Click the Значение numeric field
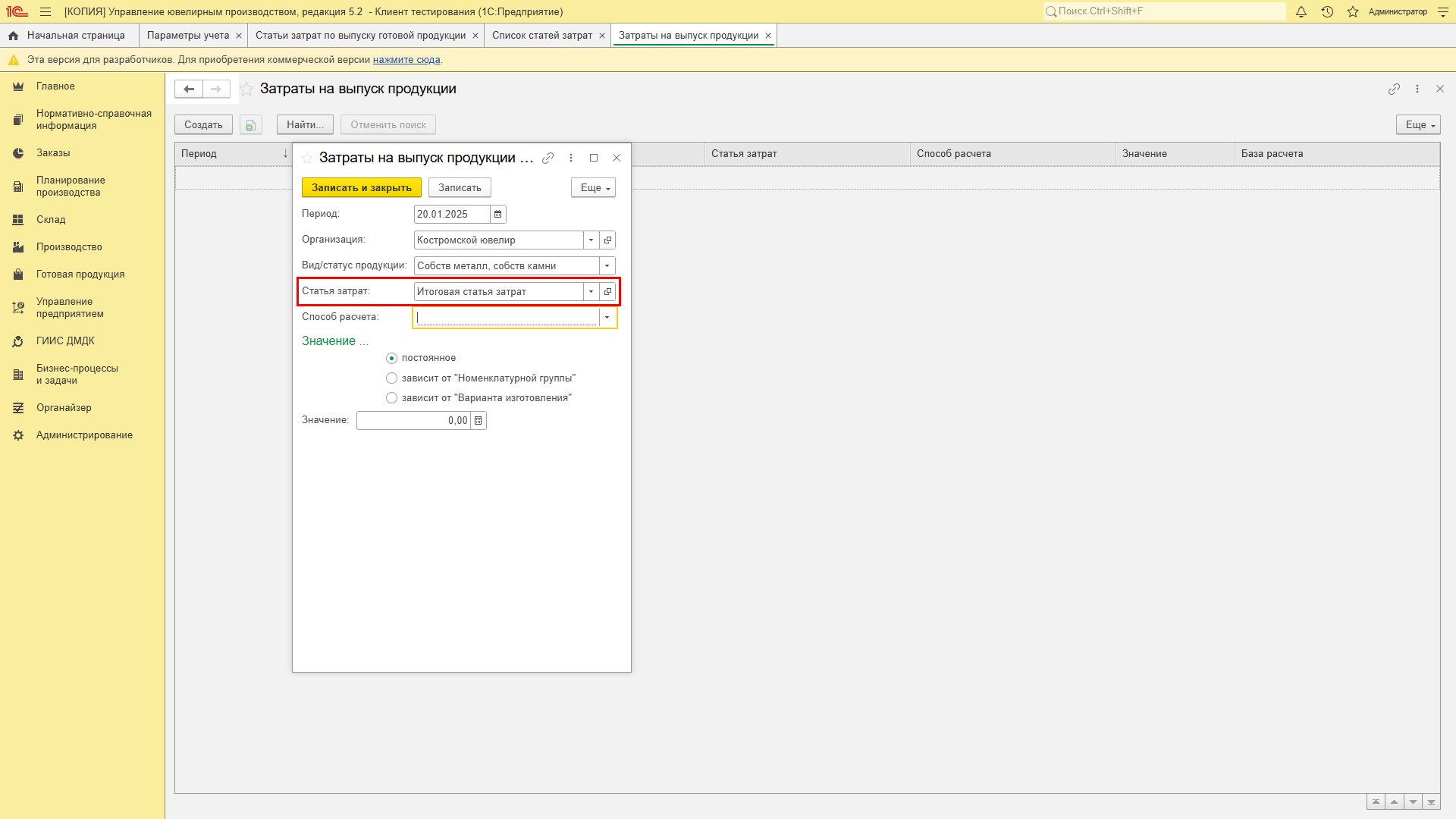The width and height of the screenshot is (1456, 819). click(413, 421)
